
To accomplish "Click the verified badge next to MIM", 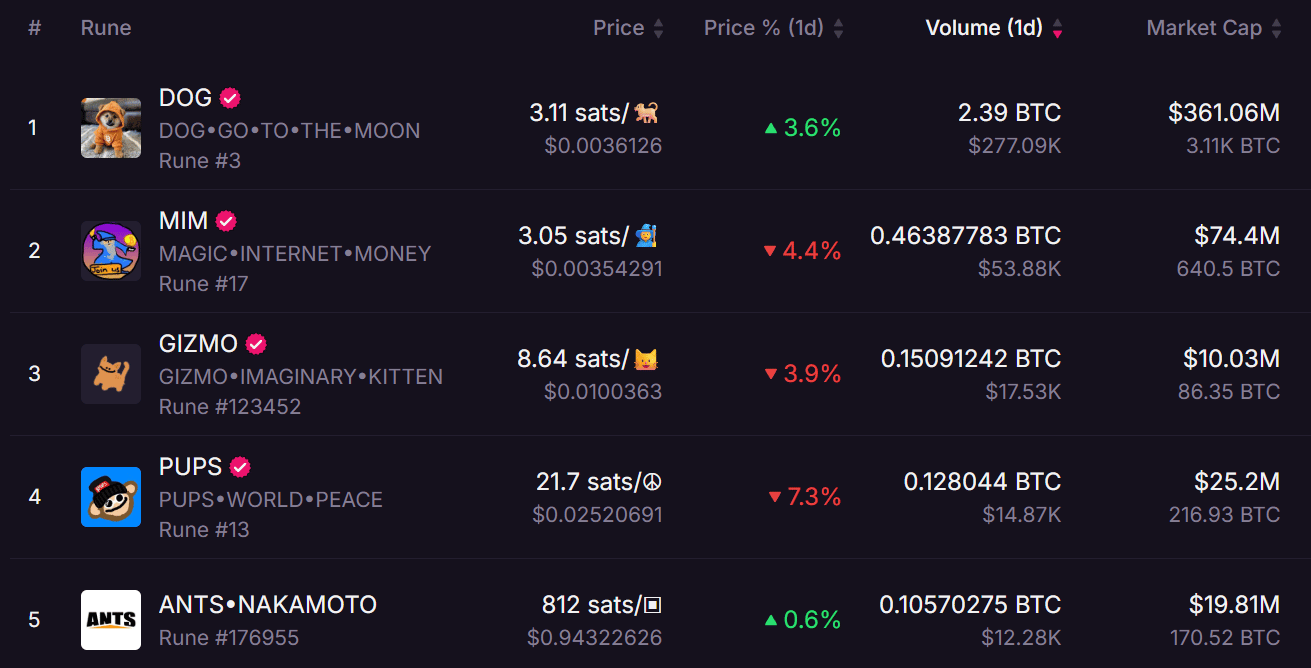I will (x=226, y=221).
